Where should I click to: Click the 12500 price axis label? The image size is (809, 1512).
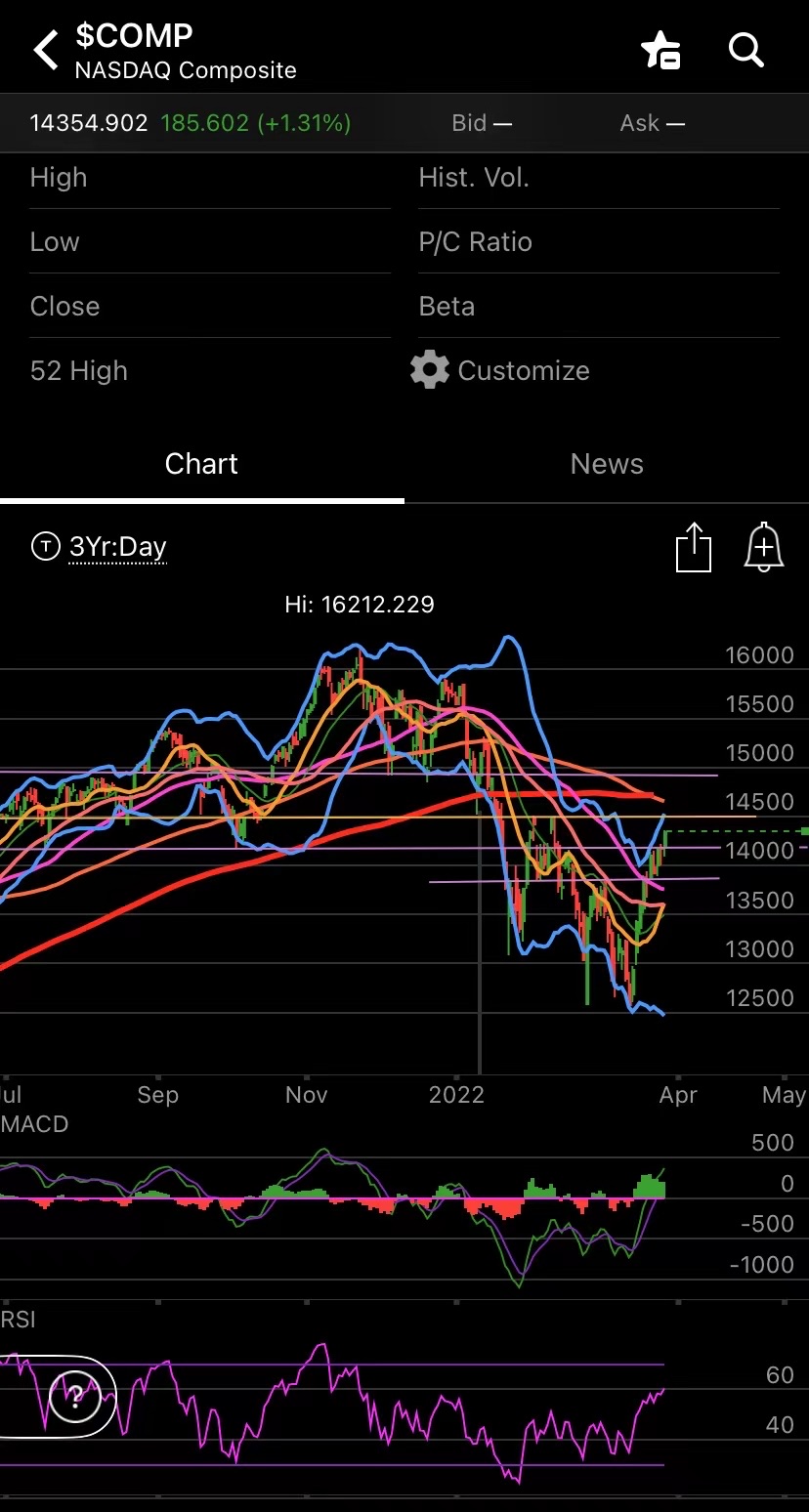pyautogui.click(x=759, y=998)
